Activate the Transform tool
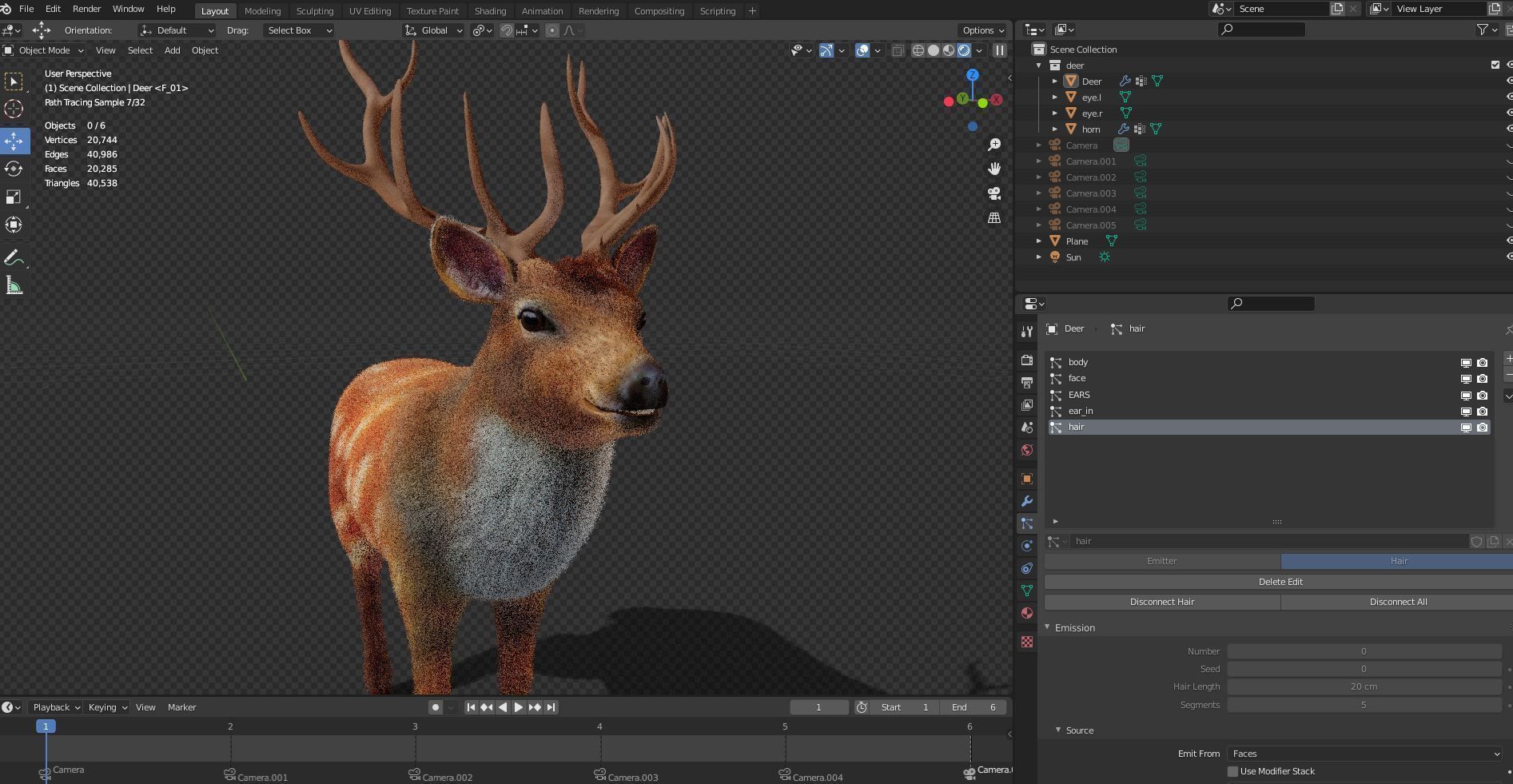 click(14, 225)
